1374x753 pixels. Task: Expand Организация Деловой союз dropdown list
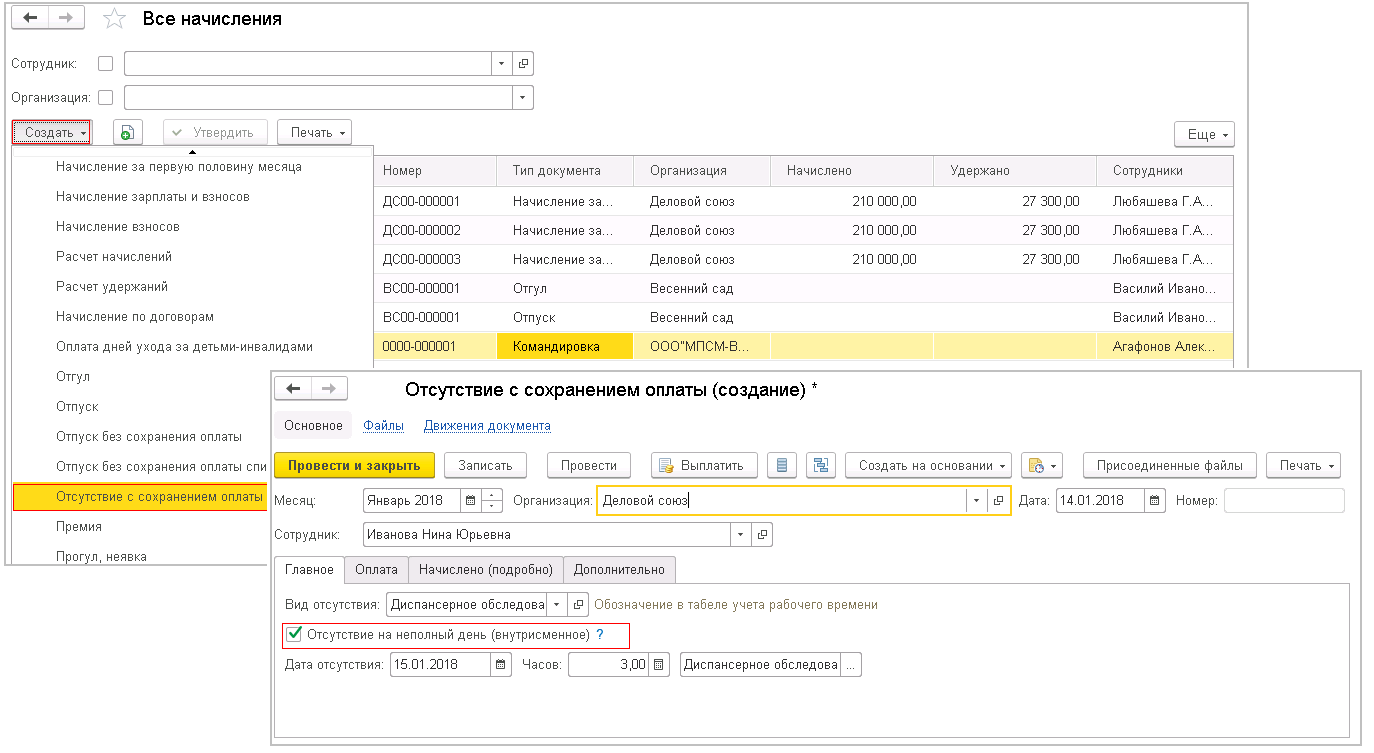coord(976,500)
